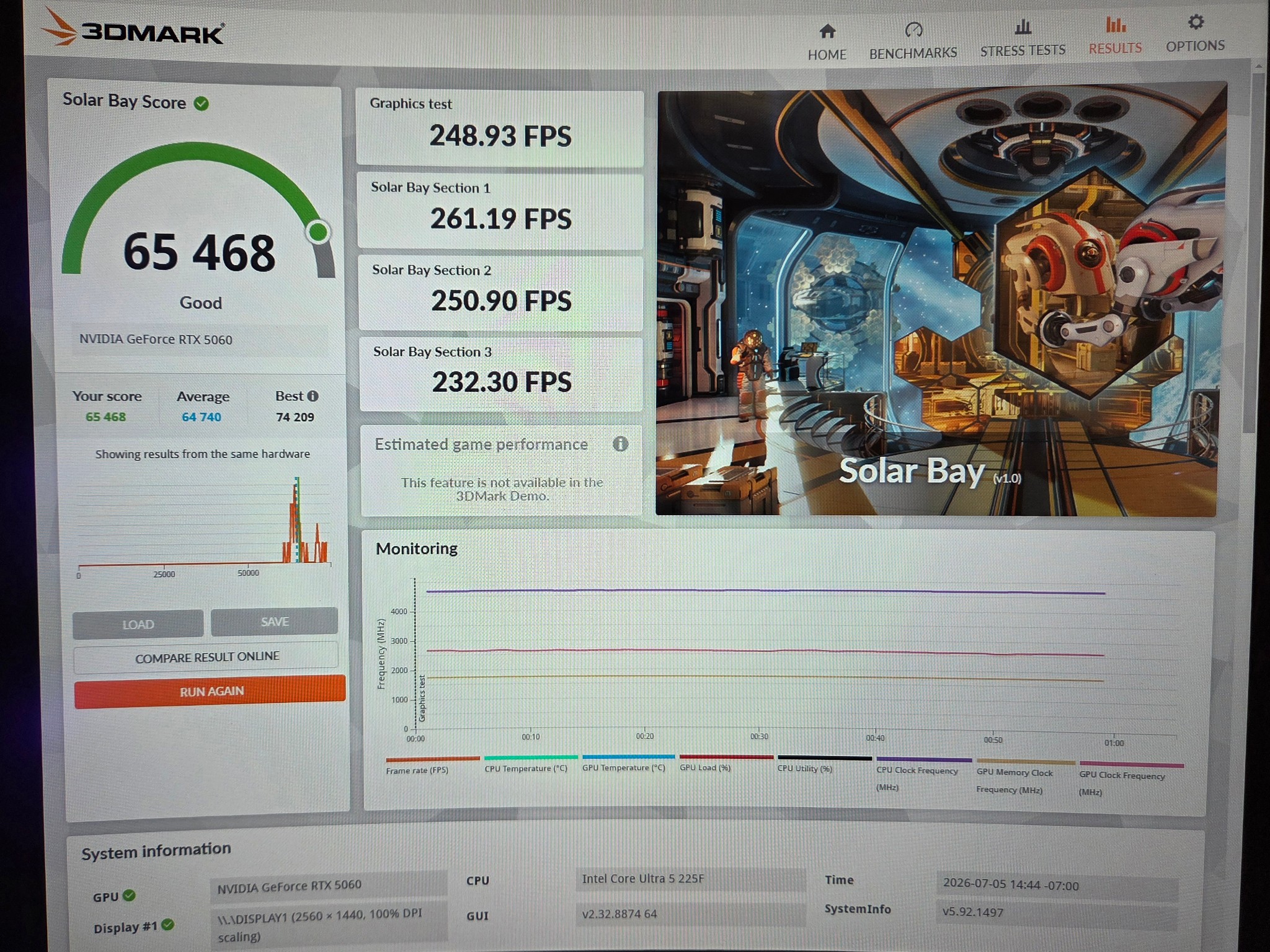Click the vertical scrollbar on right edge
1270x952 pixels.
tap(1257, 248)
